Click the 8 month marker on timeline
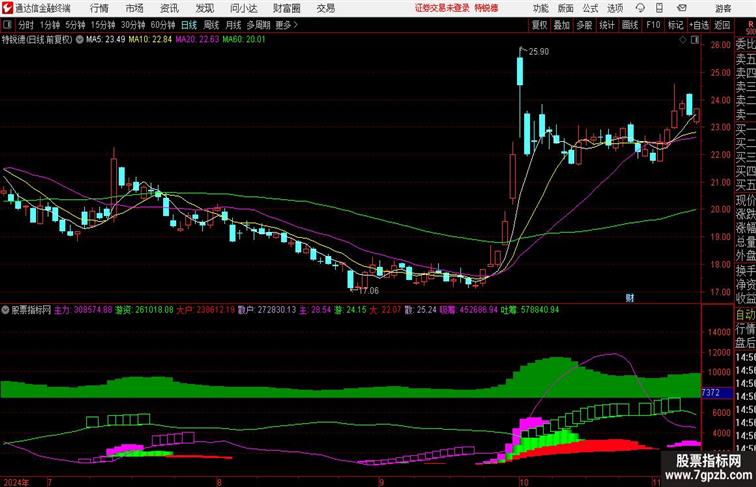Screen dimensions: 756x487 [219, 482]
